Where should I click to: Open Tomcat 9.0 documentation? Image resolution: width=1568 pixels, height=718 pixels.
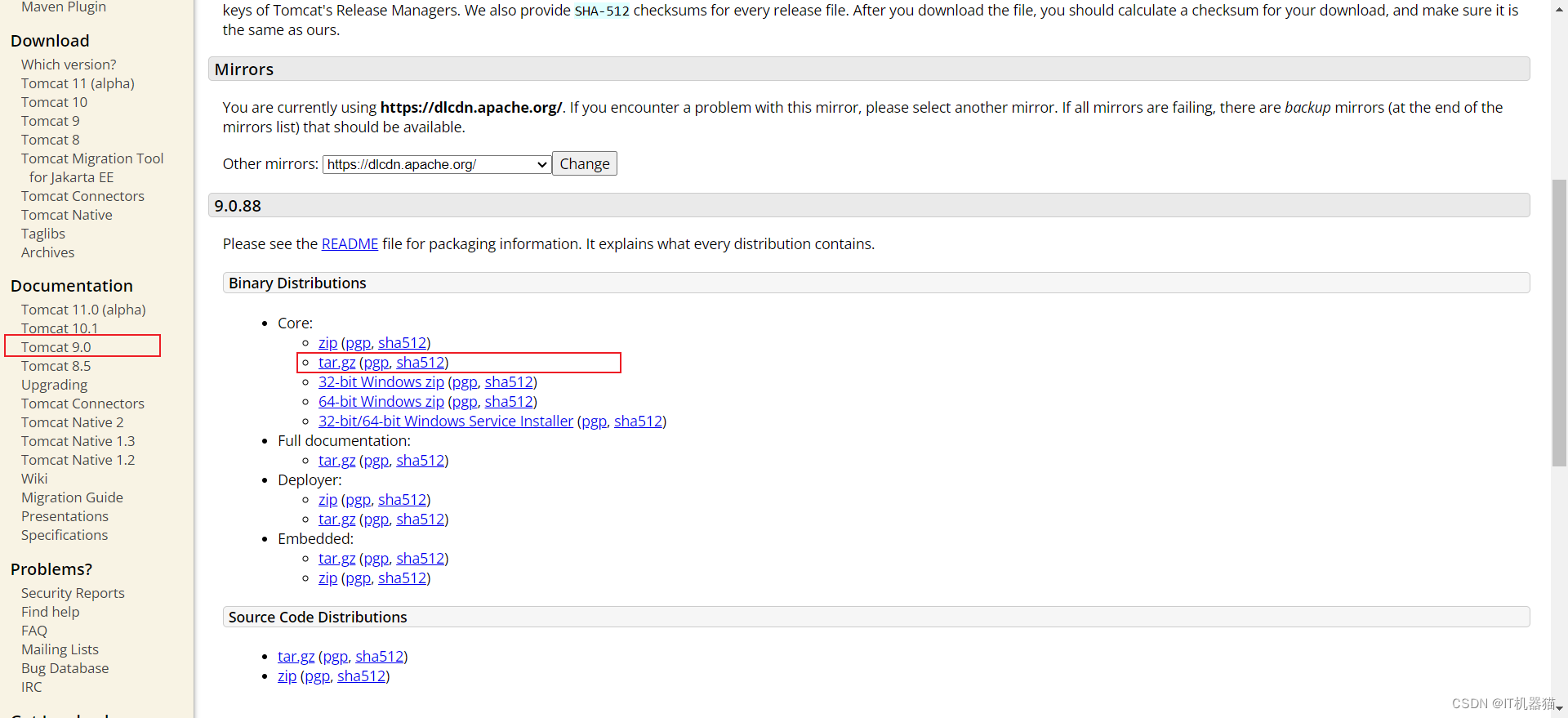coord(56,347)
